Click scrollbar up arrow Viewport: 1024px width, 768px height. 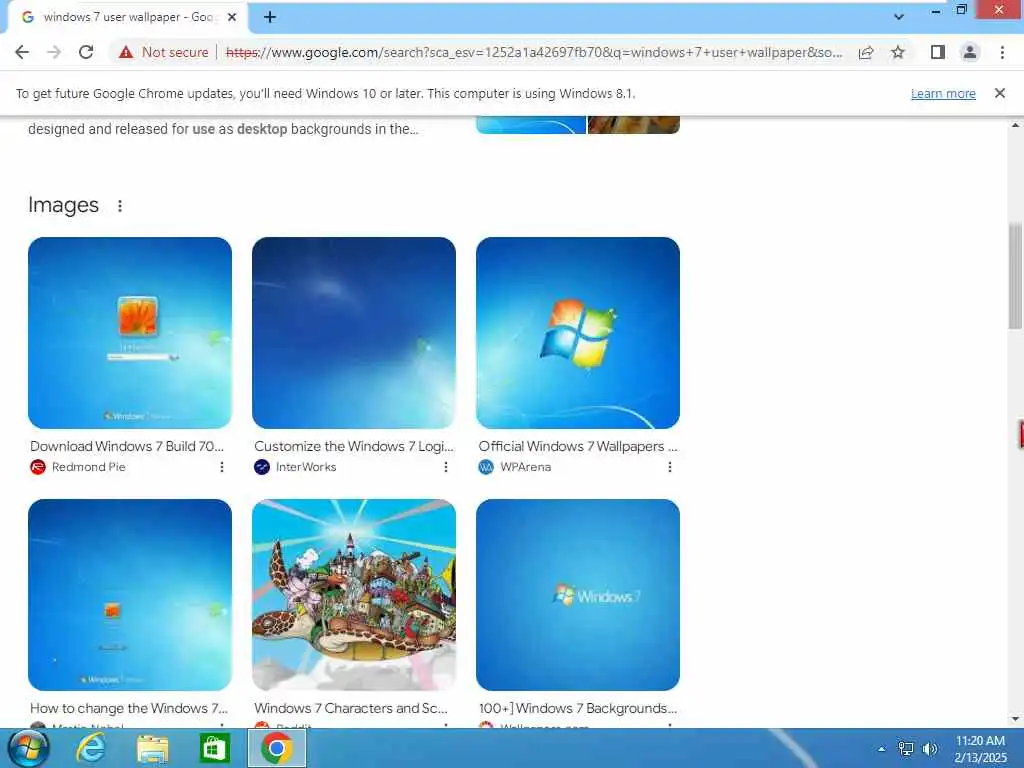(x=1015, y=124)
